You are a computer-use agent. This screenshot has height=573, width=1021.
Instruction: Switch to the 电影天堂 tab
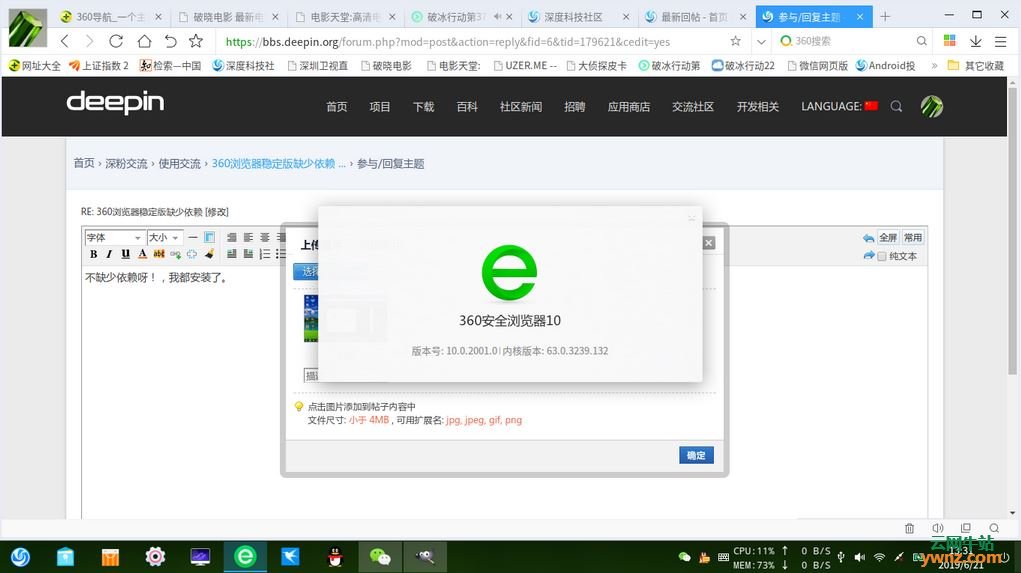345,17
